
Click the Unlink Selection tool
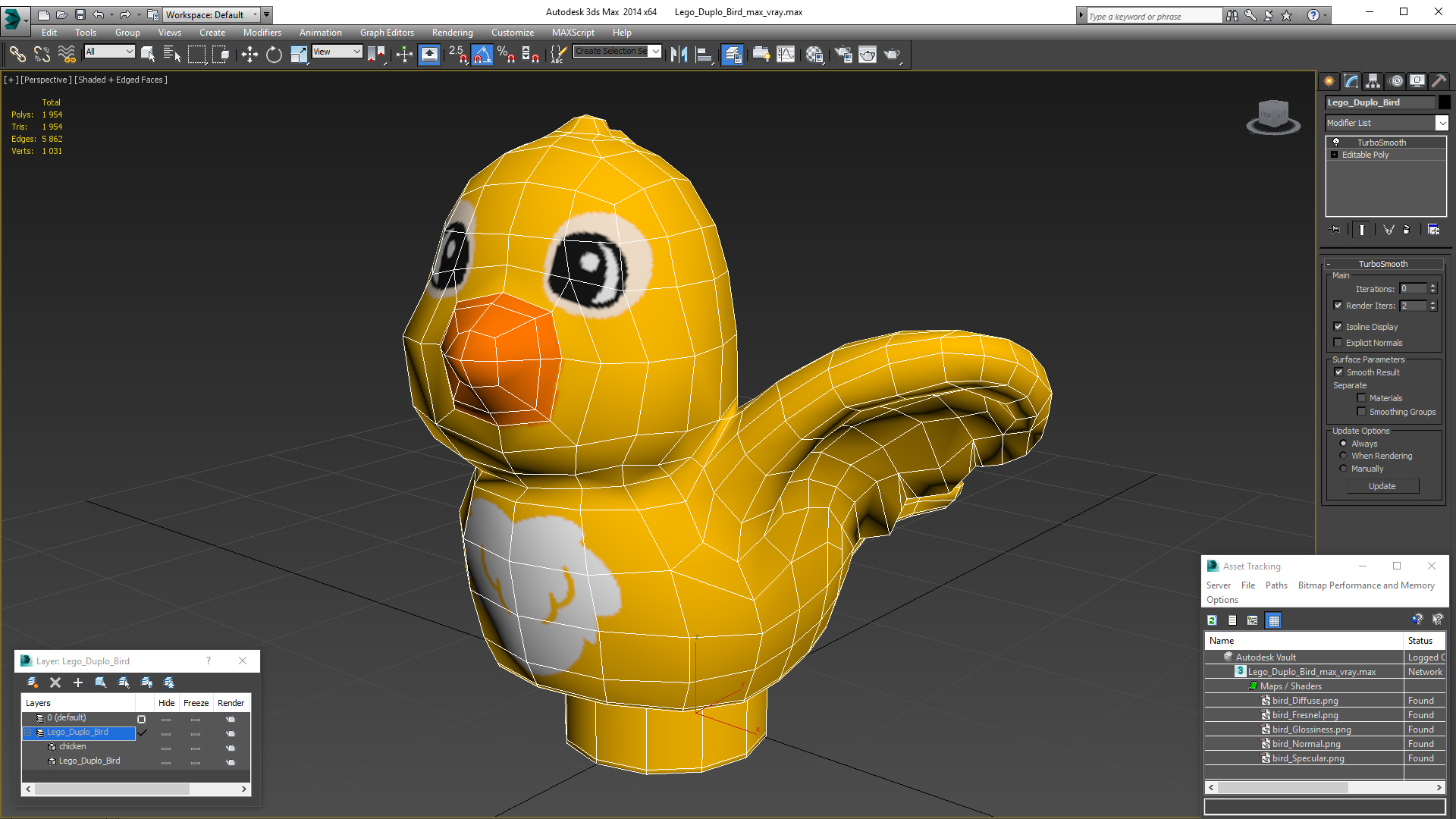pos(42,54)
